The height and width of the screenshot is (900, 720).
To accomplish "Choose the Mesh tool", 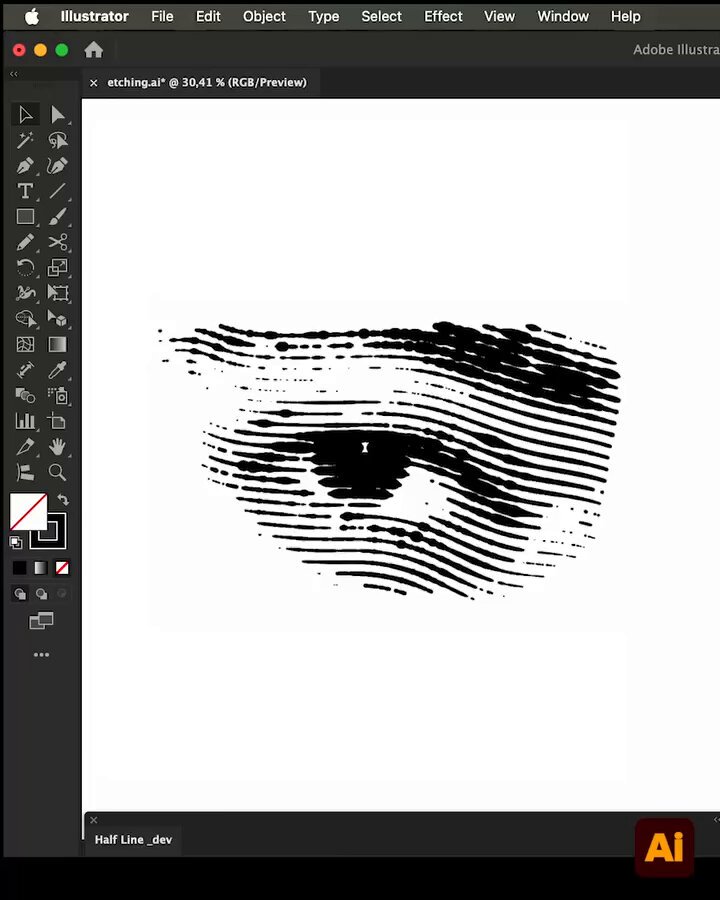I will click(25, 344).
